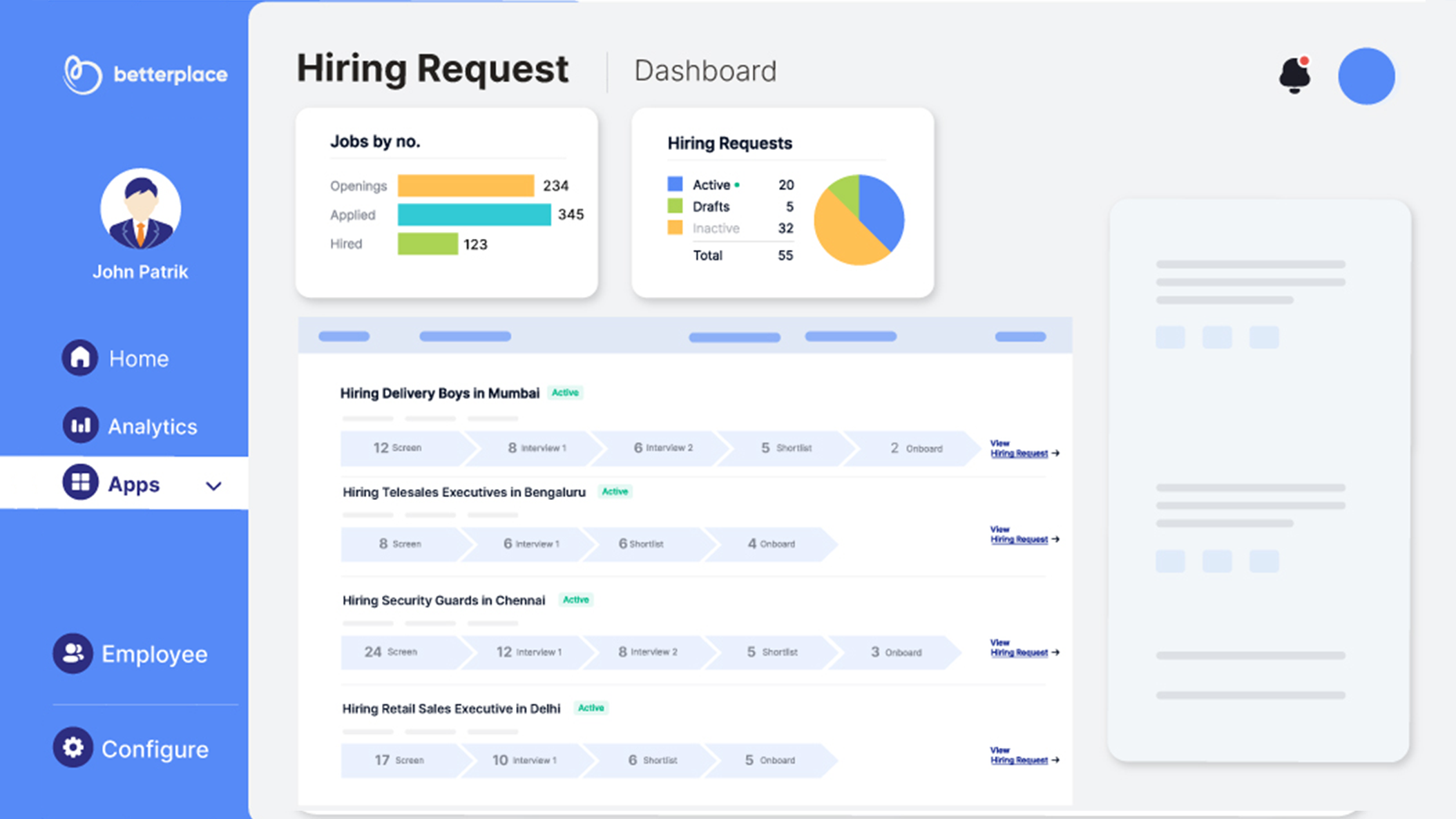This screenshot has width=1456, height=819.
Task: Click the Configure gear icon
Action: pyautogui.click(x=73, y=747)
